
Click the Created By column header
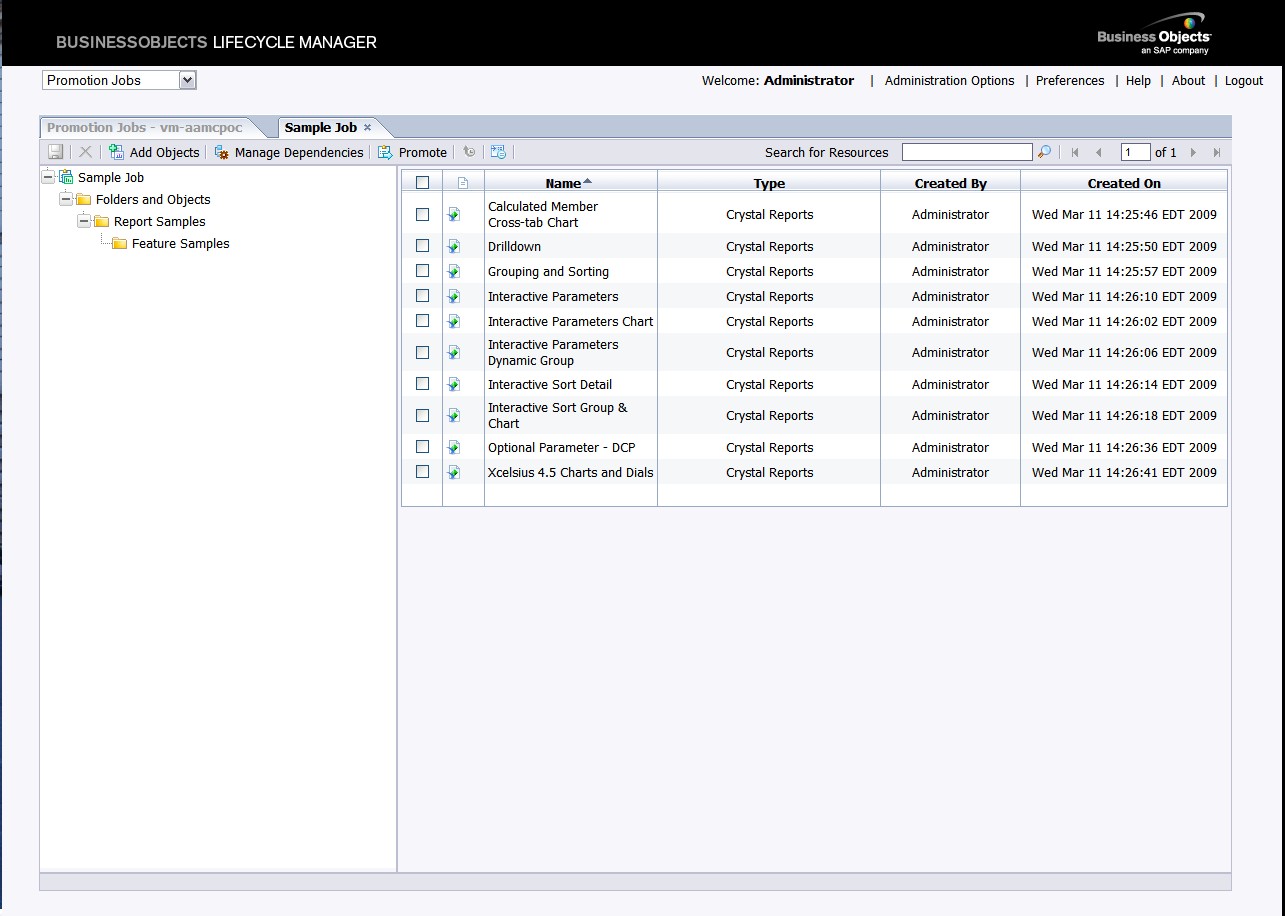pyautogui.click(x=950, y=183)
